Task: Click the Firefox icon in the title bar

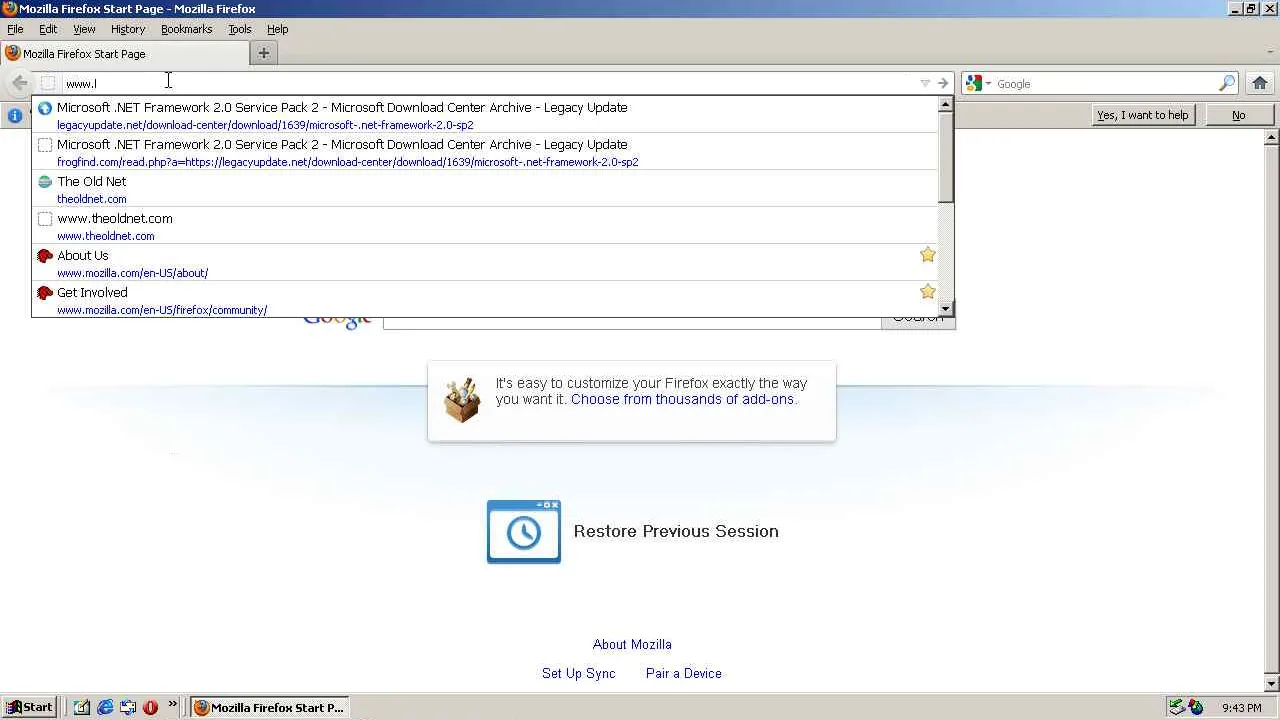Action: pos(9,8)
